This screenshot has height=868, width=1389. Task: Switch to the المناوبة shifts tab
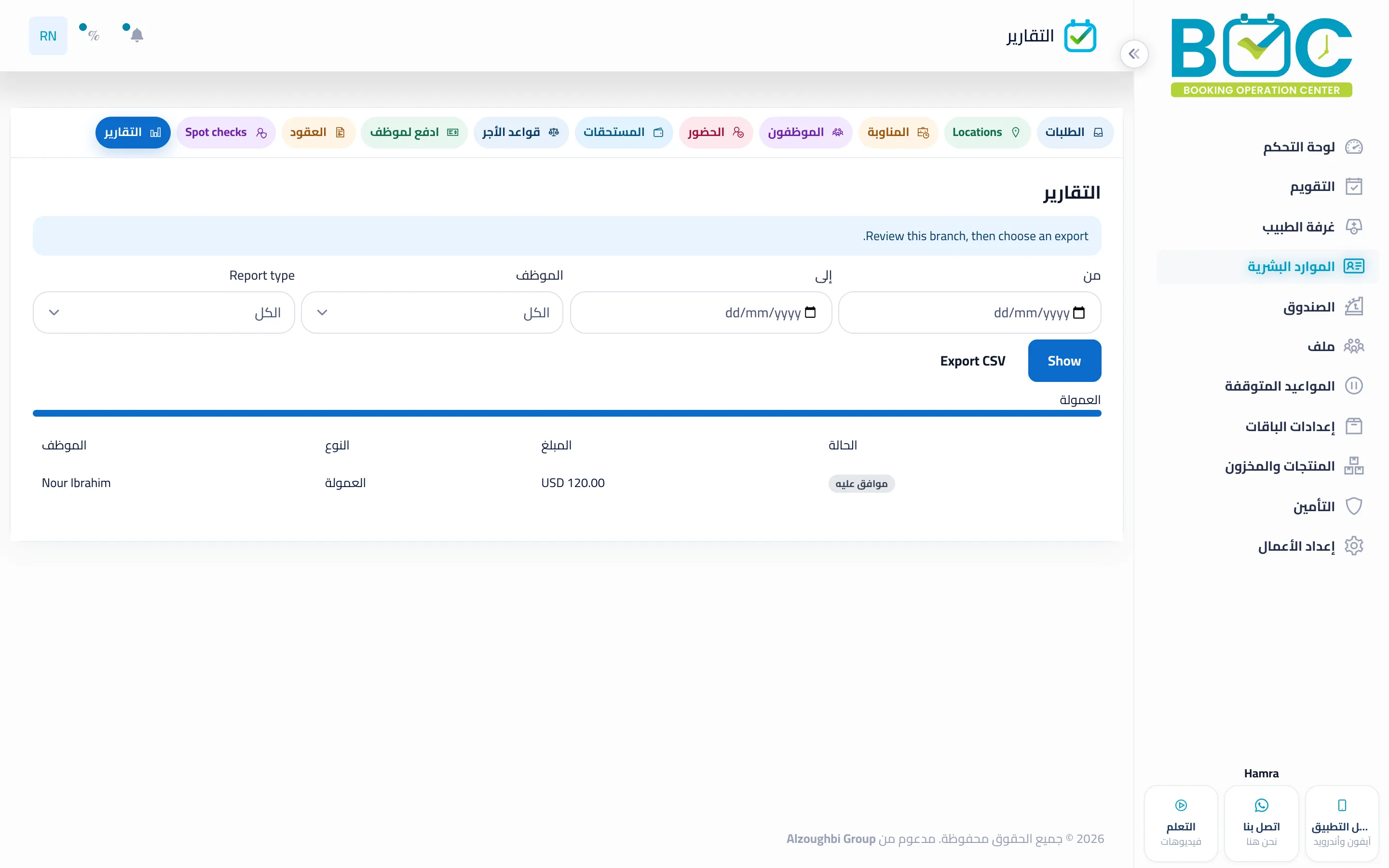(898, 133)
